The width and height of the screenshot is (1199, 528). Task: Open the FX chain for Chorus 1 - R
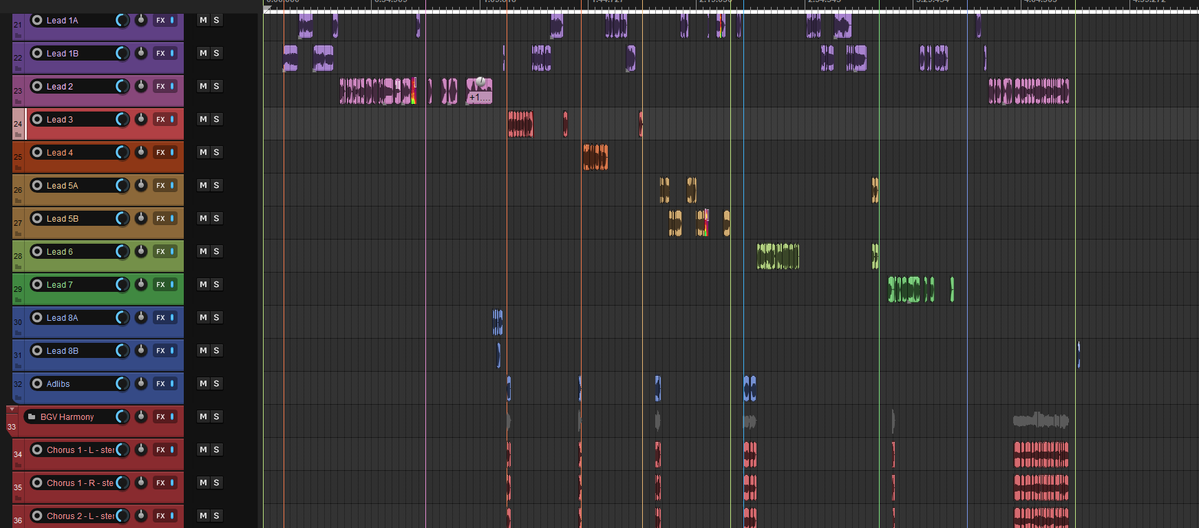pos(161,483)
